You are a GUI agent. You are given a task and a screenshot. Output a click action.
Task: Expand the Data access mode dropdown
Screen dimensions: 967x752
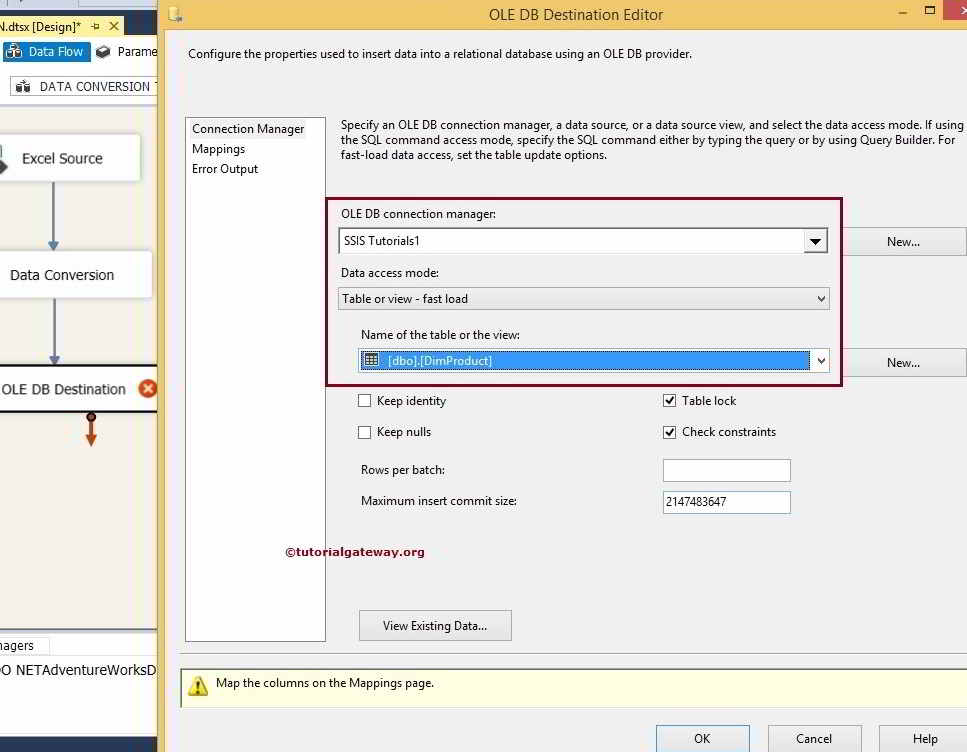820,298
